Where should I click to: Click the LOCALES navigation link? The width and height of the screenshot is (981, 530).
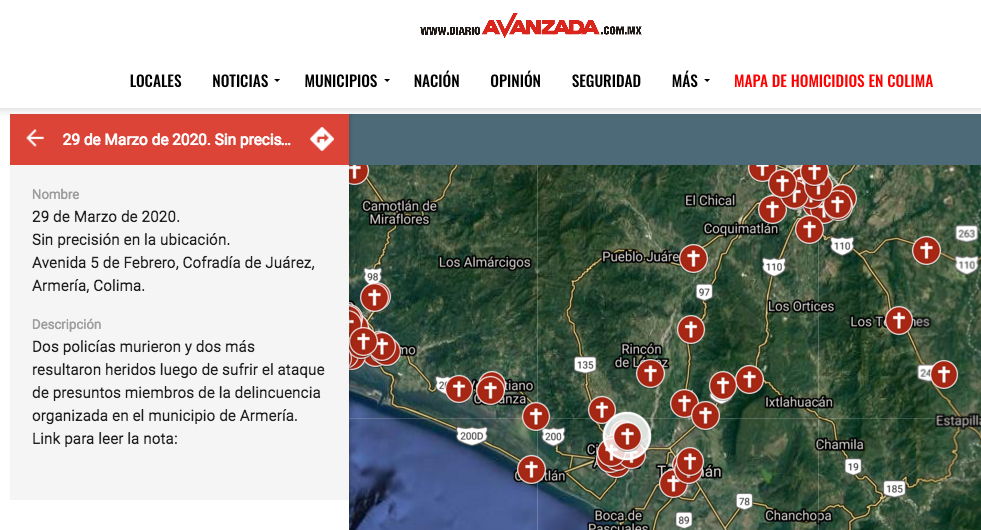[x=156, y=81]
